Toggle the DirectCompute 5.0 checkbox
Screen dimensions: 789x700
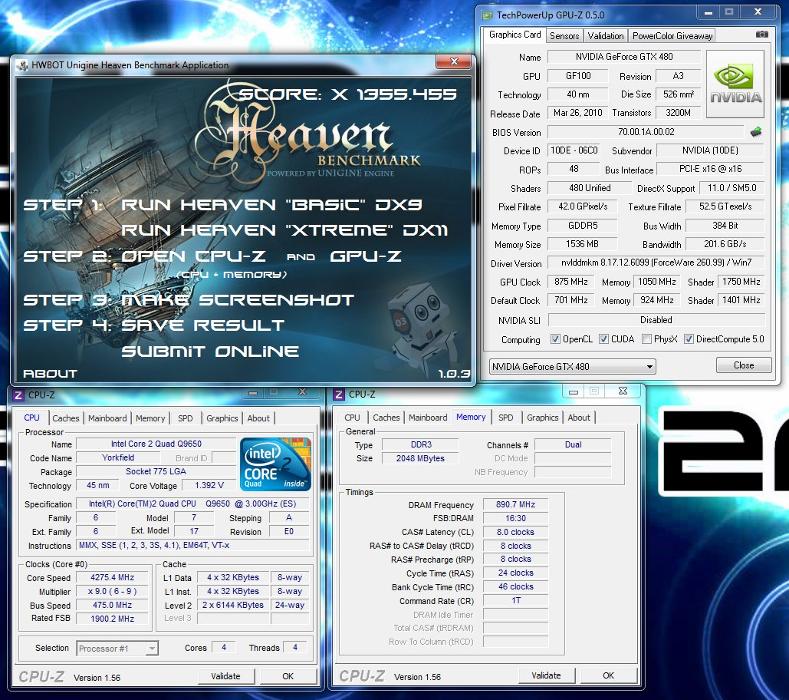[689, 339]
